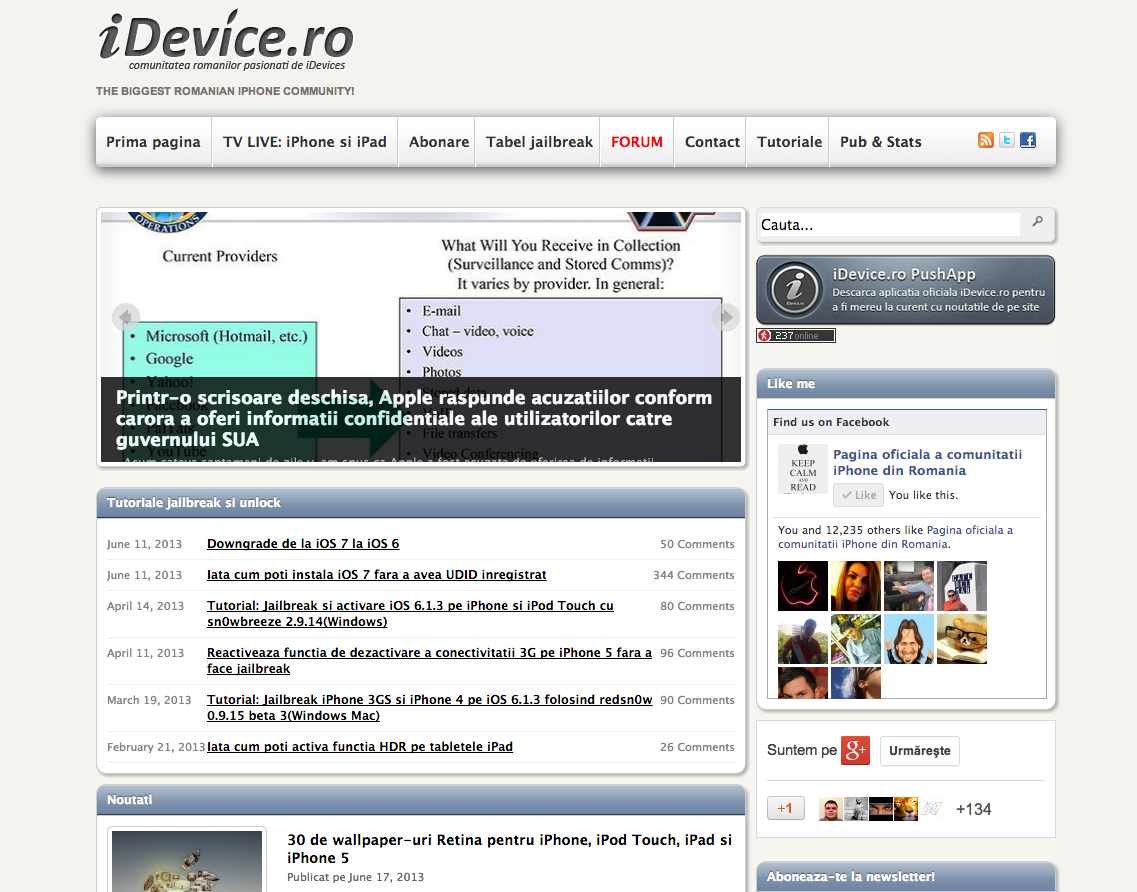Viewport: 1137px width, 892px height.
Task: Click the Google+ red logo icon
Action: 856,751
